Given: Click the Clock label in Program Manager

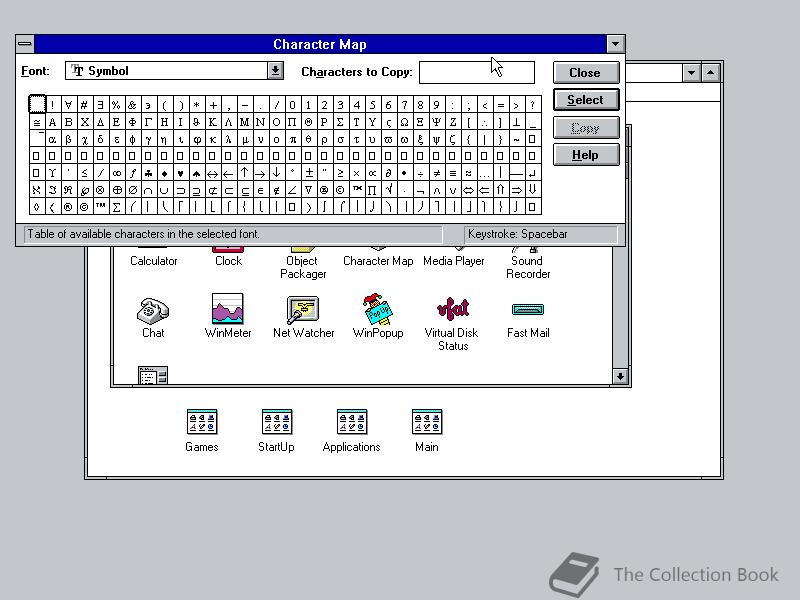Looking at the screenshot, I should (228, 261).
